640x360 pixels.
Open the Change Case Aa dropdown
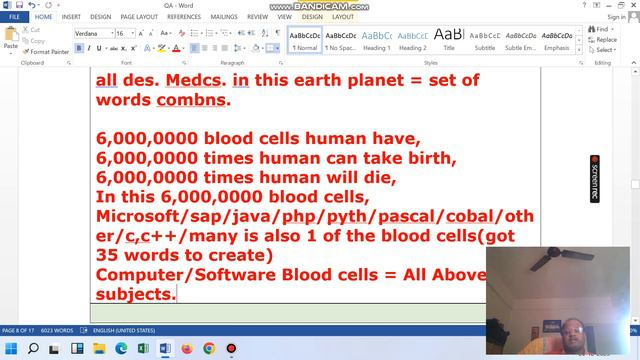(165, 33)
